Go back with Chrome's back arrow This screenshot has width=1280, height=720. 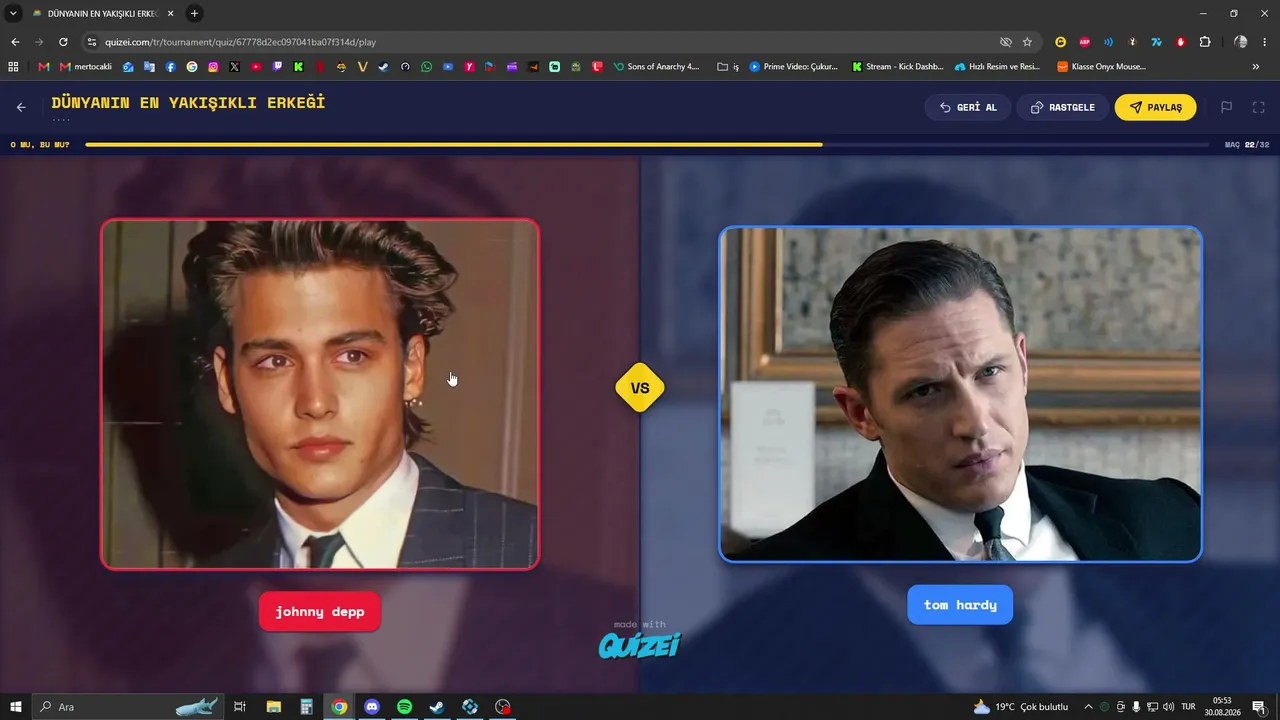pos(15,42)
